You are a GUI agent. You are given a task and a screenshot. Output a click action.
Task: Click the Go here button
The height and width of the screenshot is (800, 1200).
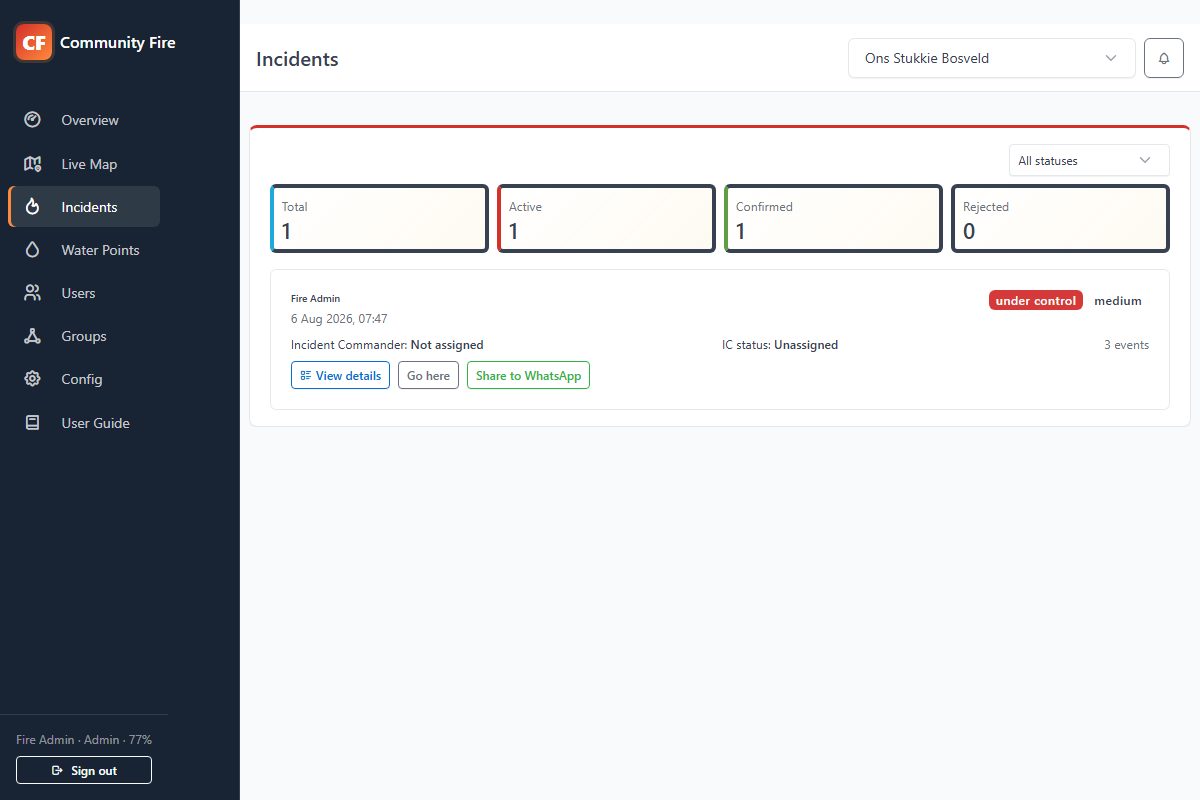[428, 375]
